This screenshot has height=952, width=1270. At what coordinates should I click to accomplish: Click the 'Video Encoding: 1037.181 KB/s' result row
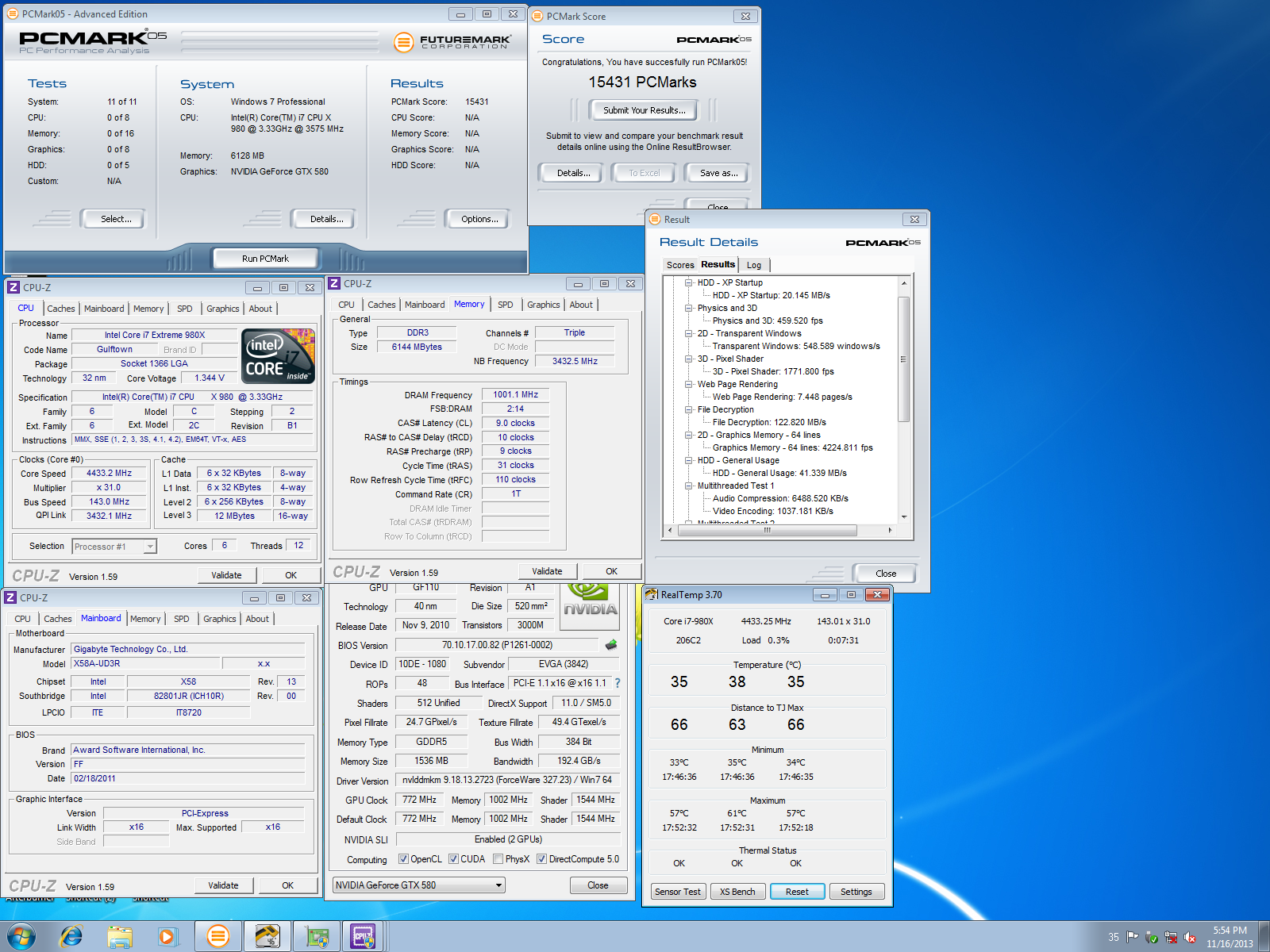click(x=773, y=511)
